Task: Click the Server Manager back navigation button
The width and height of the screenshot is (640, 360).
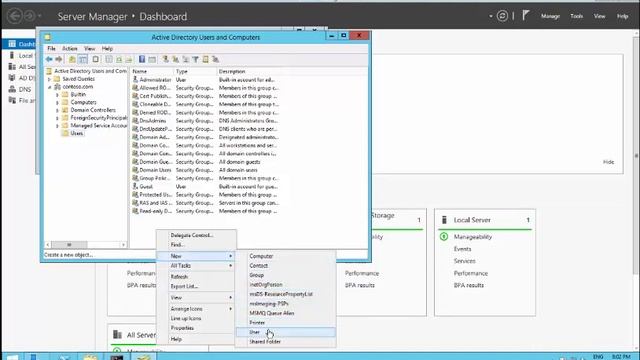Action: [x=15, y=16]
